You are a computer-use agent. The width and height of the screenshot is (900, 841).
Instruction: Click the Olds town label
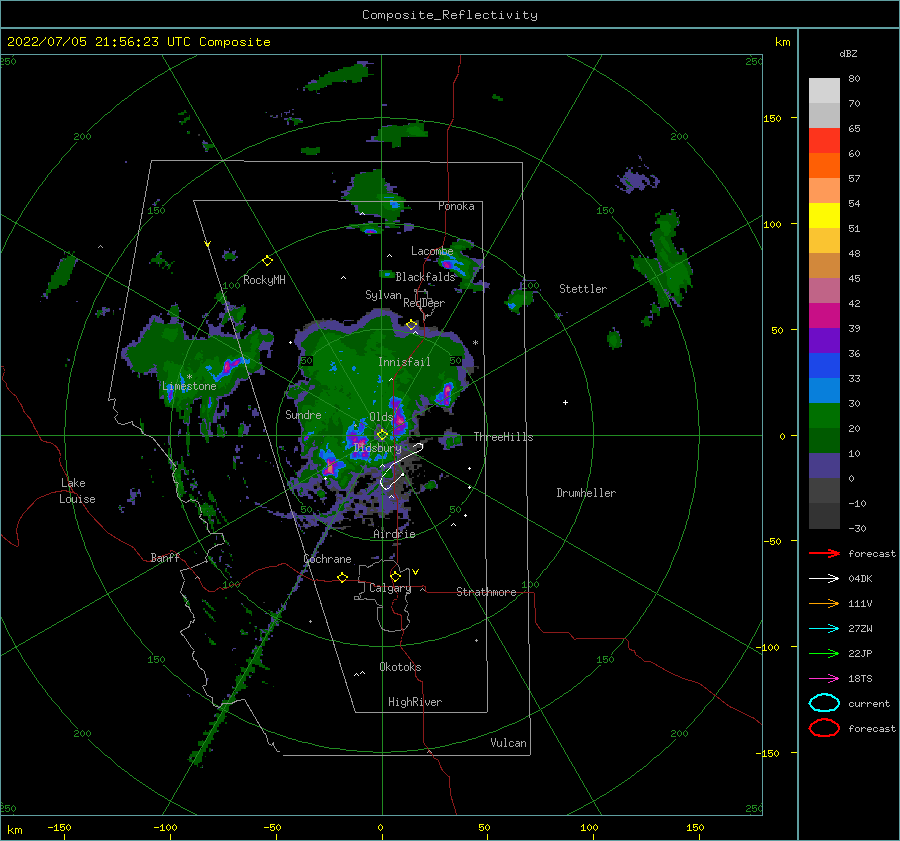click(381, 417)
